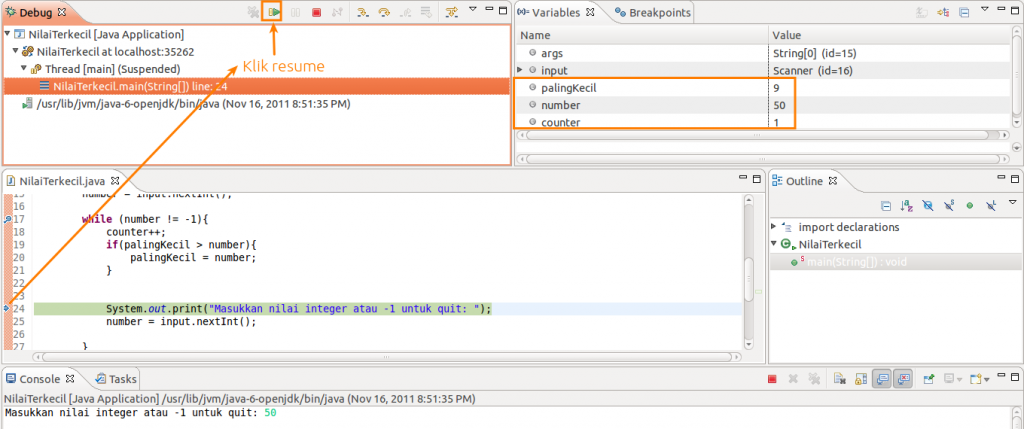The width and height of the screenshot is (1024, 429).
Task: Click the red Terminate button in Console toolbar
Action: 772,379
